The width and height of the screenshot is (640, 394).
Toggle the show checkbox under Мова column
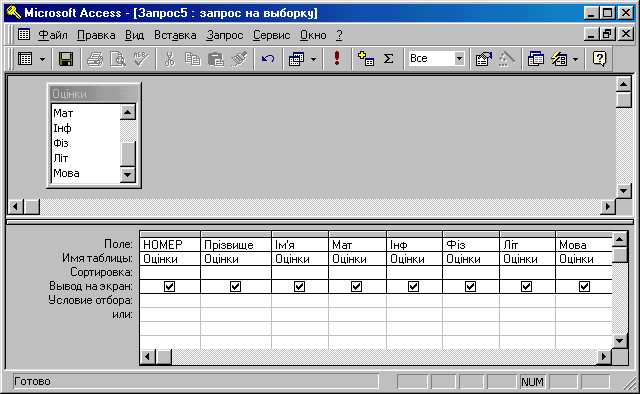584,287
